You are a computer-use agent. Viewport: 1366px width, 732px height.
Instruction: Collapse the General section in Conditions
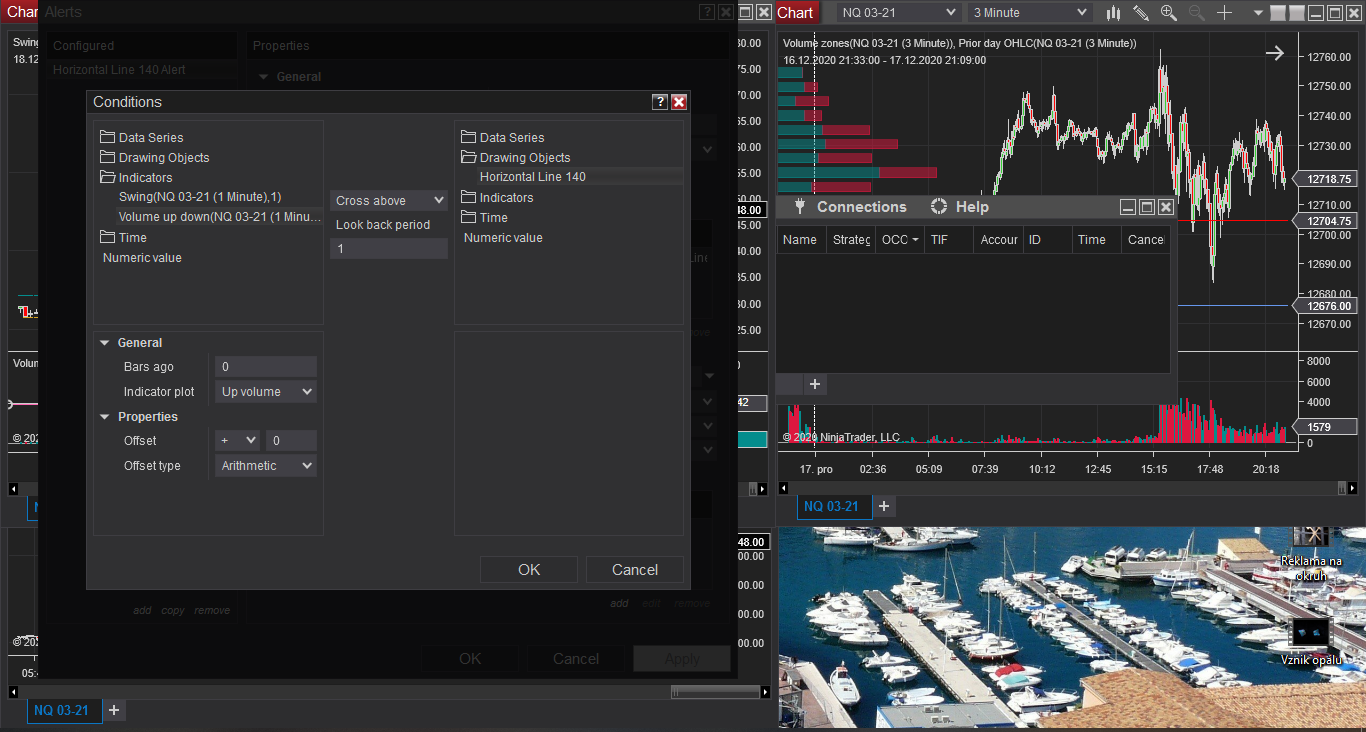pyautogui.click(x=105, y=343)
